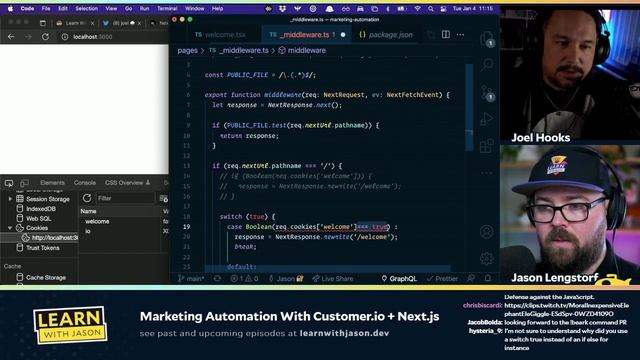Open the Terminal menu in menu bar

[x=167, y=9]
